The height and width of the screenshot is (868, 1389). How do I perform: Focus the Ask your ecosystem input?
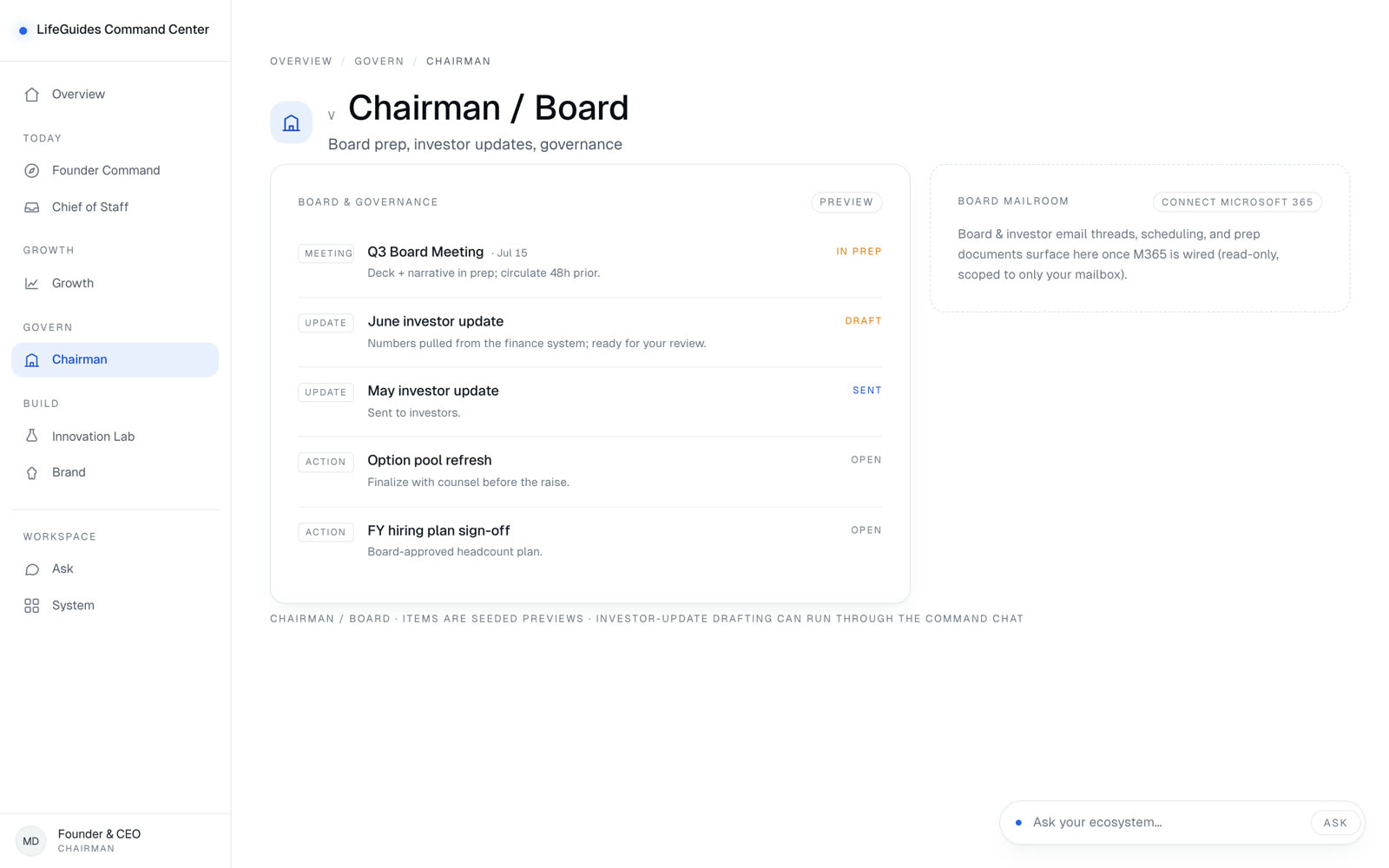1163,823
